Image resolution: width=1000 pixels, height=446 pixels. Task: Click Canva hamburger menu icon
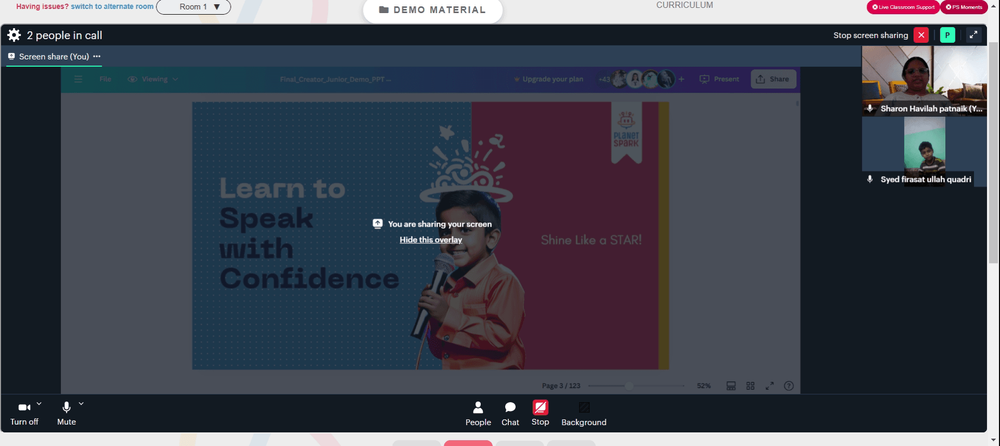point(78,79)
